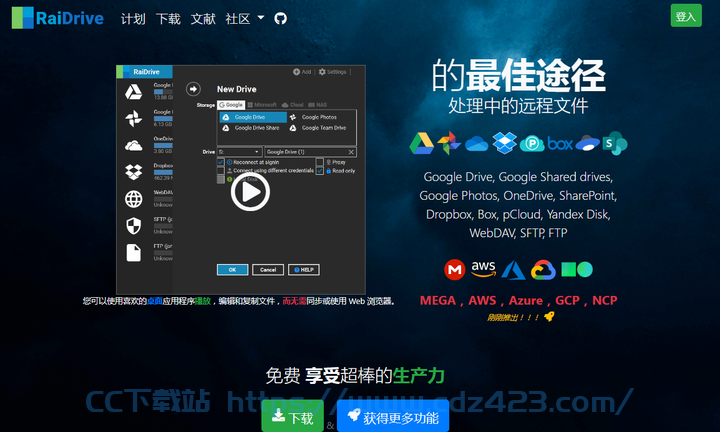Click the Azure triangle icon
720x432 pixels.
tap(513, 270)
